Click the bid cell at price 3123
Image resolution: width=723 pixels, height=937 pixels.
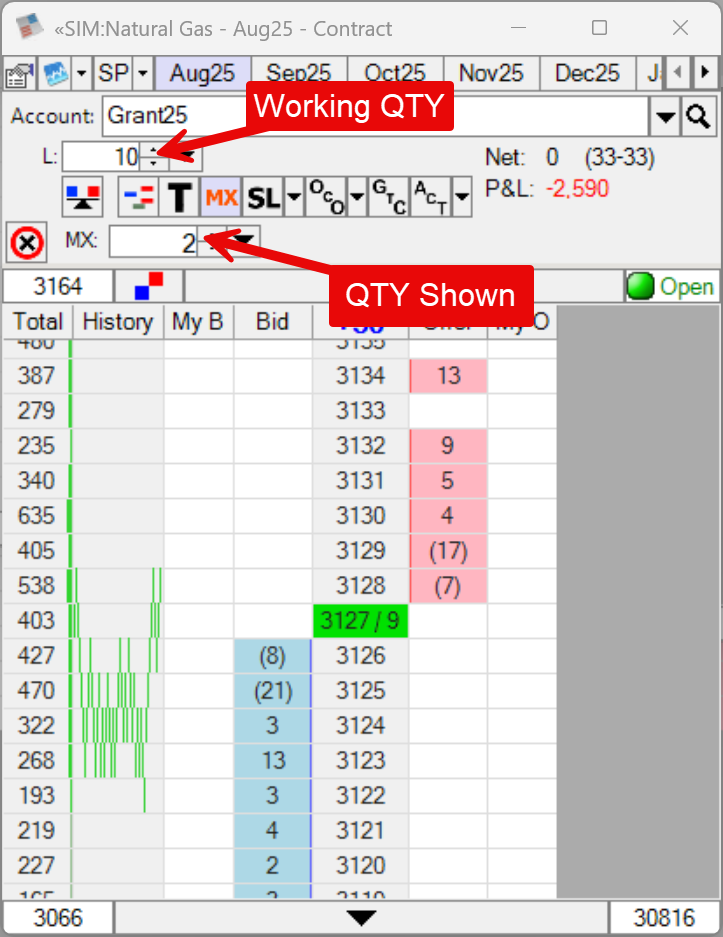(272, 761)
